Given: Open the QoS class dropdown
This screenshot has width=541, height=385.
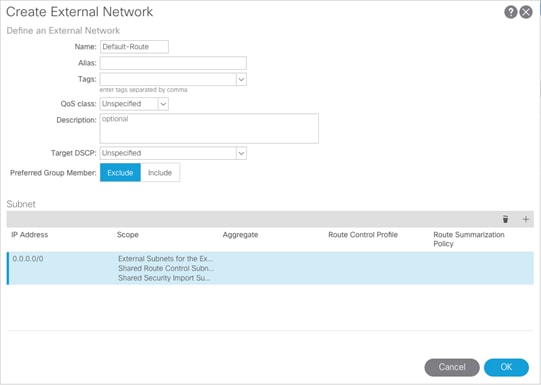Looking at the screenshot, I should tap(134, 104).
